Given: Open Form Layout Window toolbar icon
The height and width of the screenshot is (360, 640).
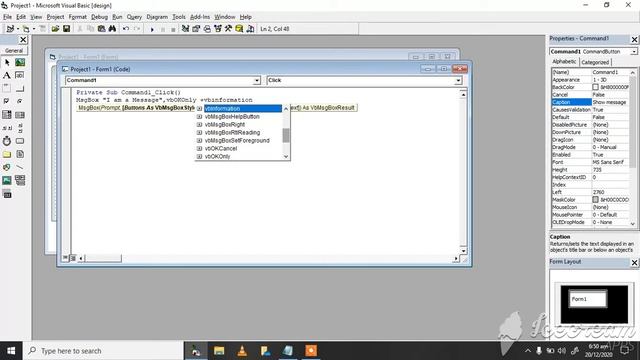Looking at the screenshot, I should [x=207, y=29].
